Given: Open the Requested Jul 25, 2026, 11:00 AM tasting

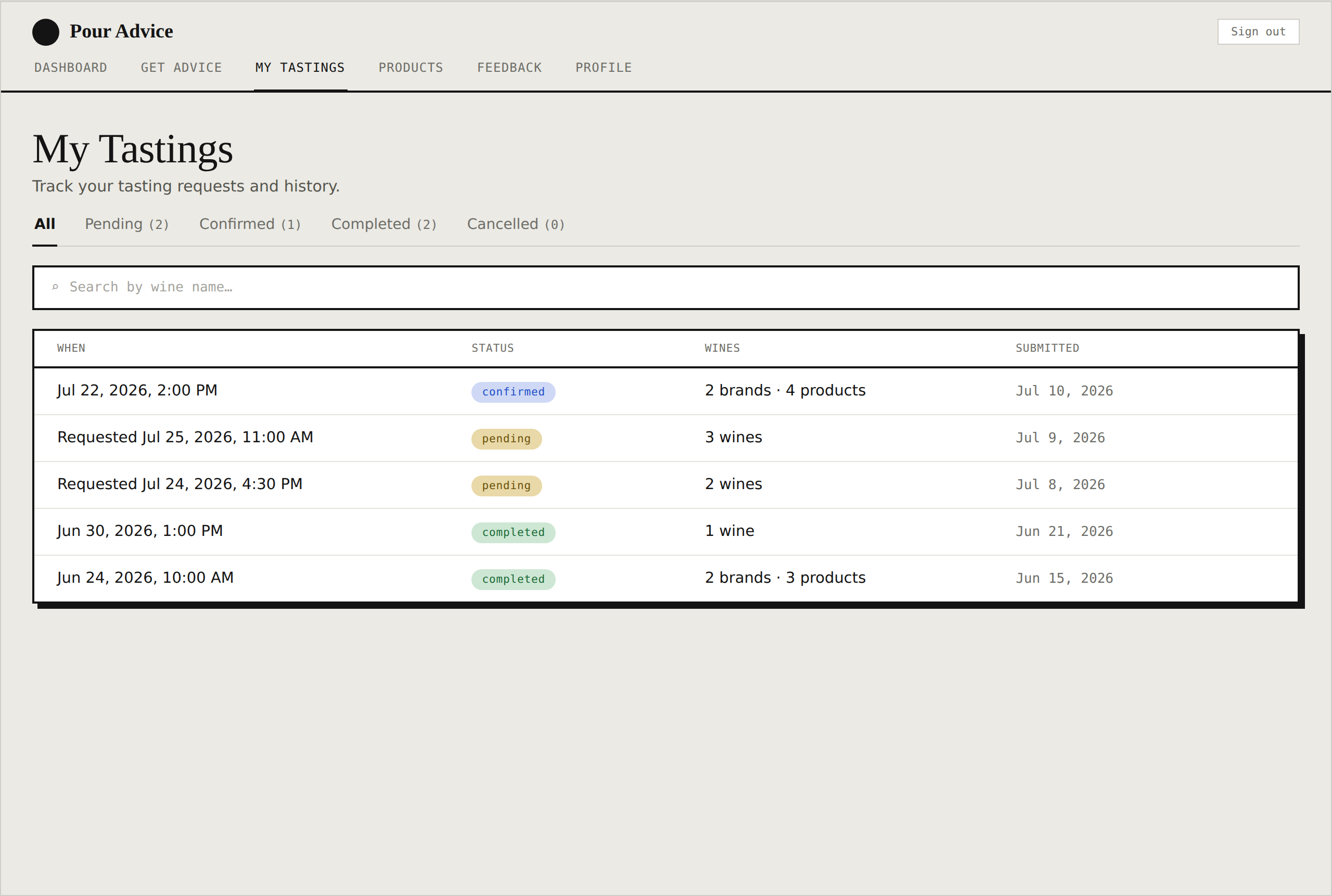Looking at the screenshot, I should (x=665, y=438).
